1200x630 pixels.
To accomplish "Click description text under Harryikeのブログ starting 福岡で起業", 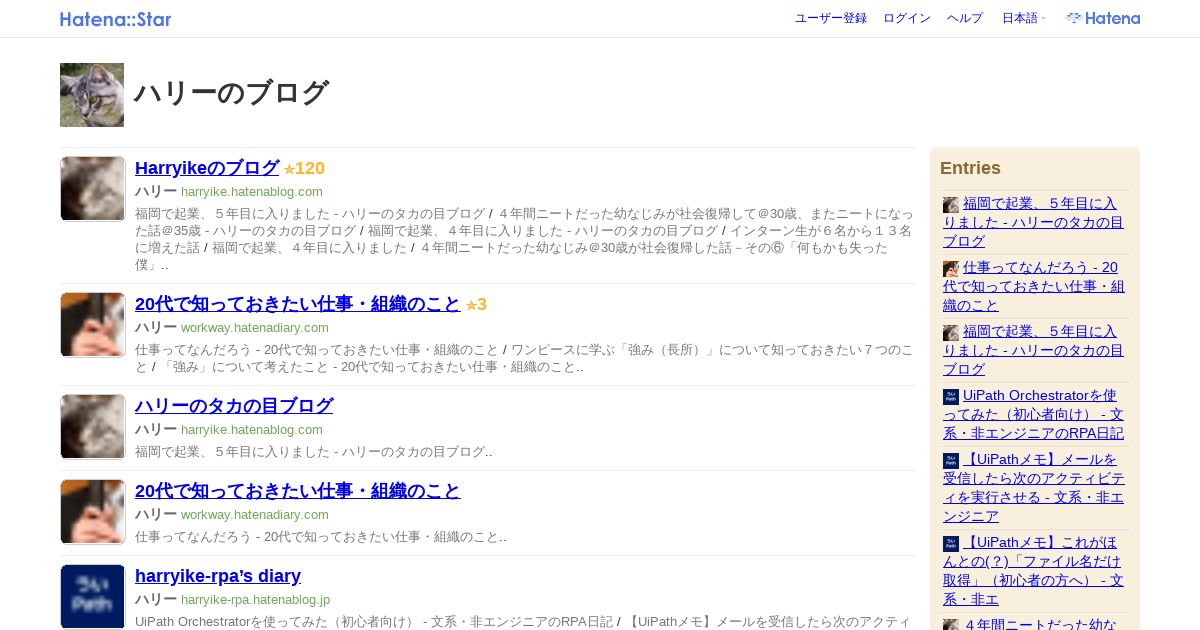I will [524, 239].
